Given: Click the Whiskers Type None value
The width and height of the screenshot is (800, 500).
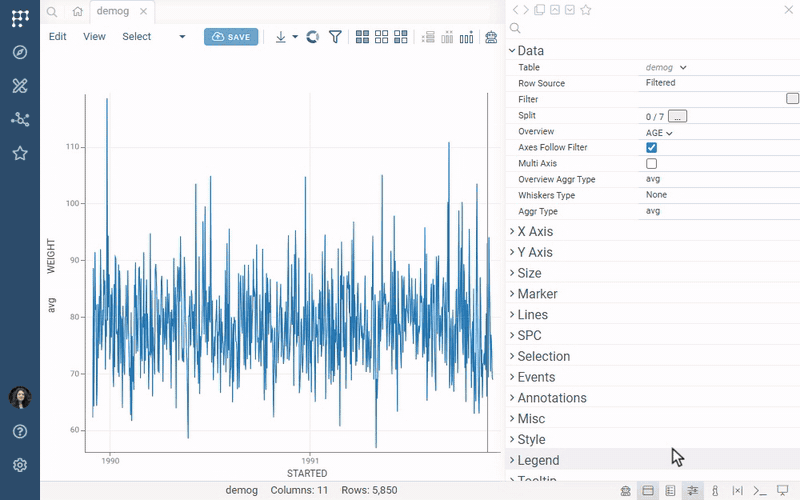Looking at the screenshot, I should [657, 195].
